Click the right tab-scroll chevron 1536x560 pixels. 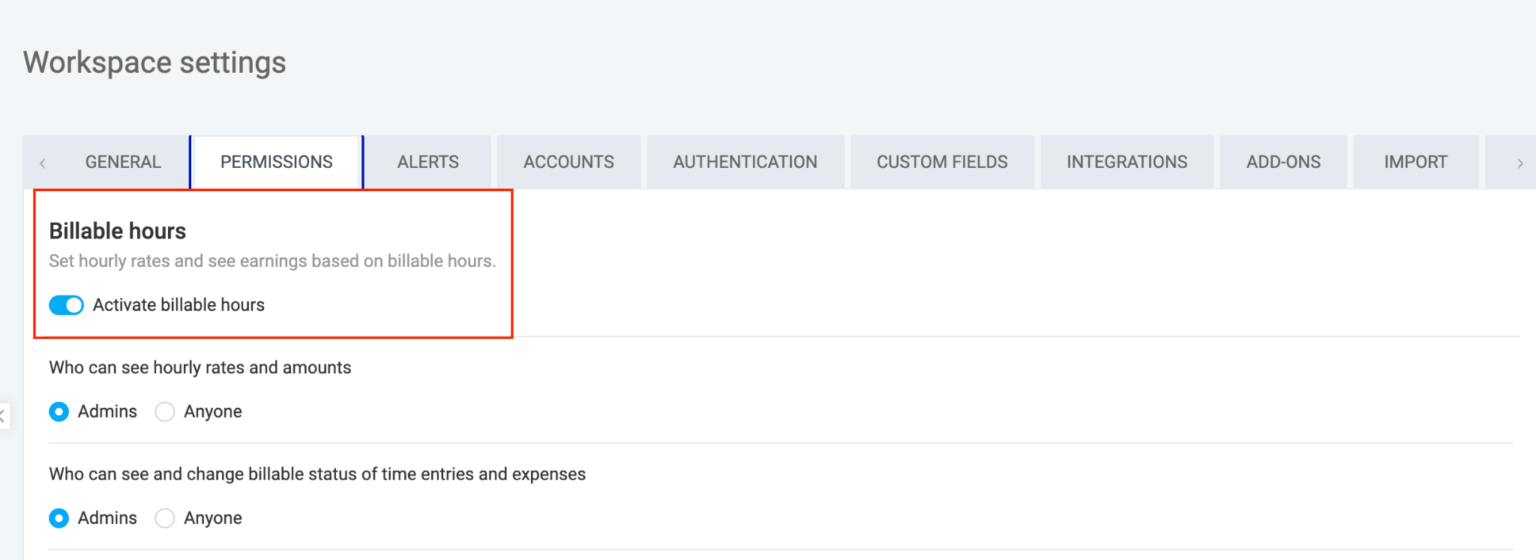click(1520, 163)
